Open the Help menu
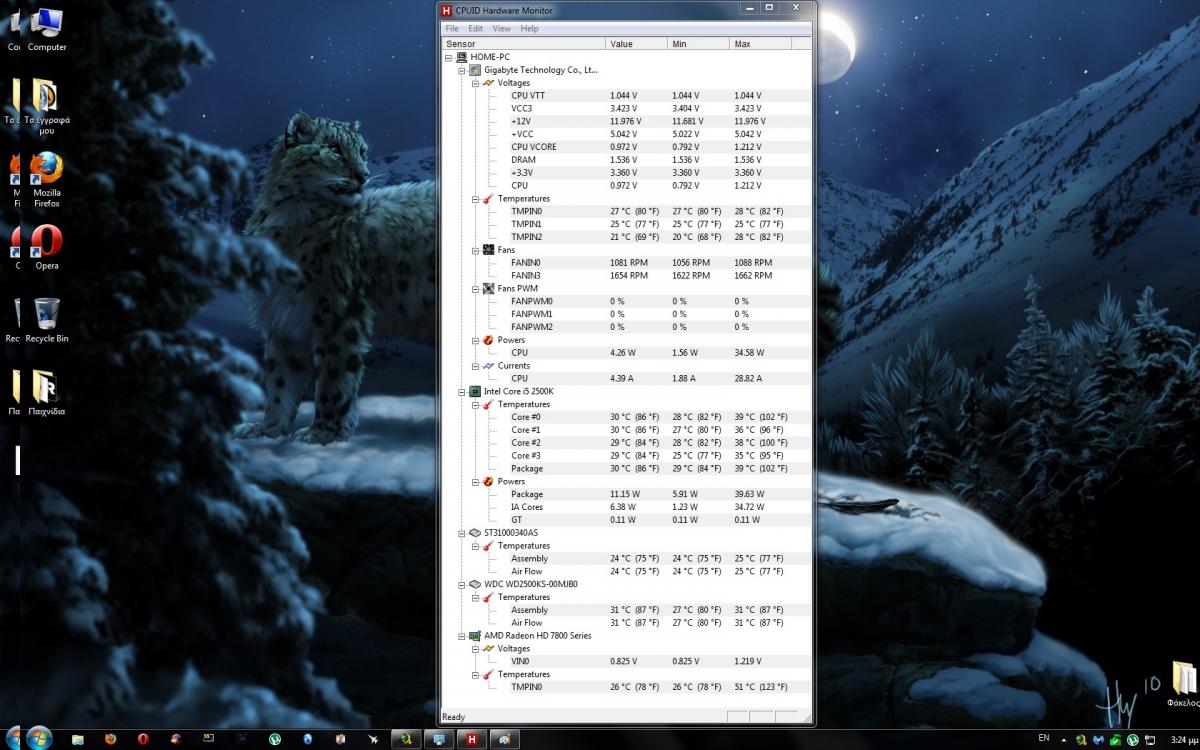Image resolution: width=1200 pixels, height=750 pixels. tap(530, 29)
